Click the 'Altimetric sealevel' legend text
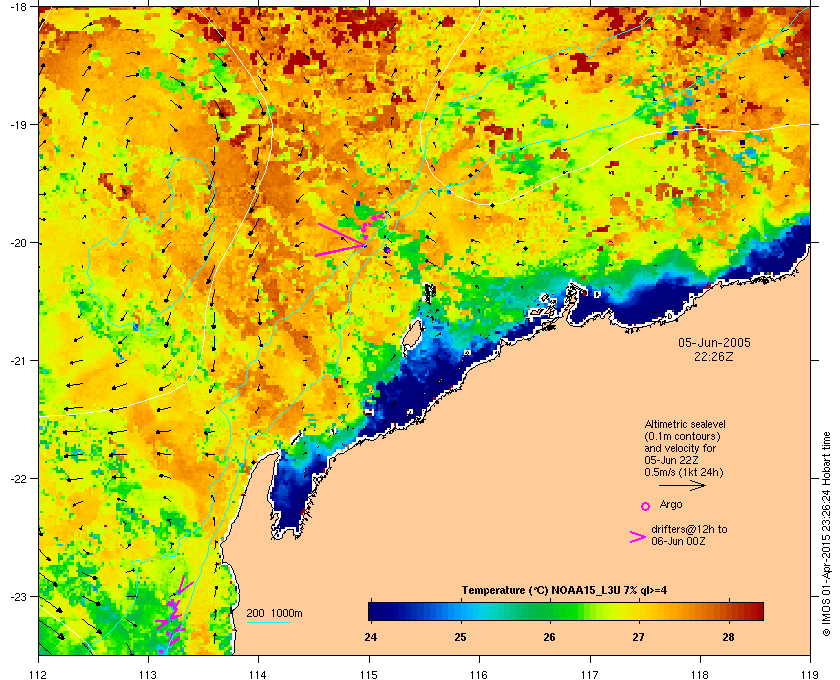Image resolution: width=840 pixels, height=680 pixels. [685, 424]
